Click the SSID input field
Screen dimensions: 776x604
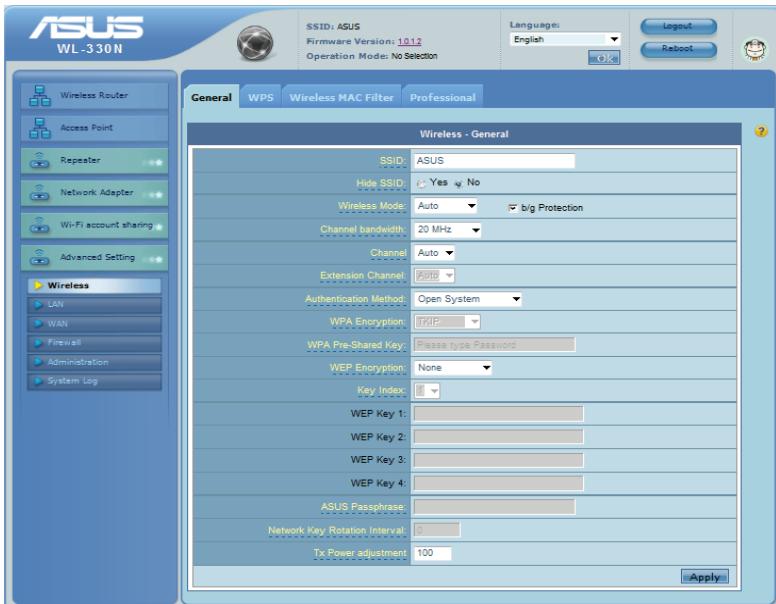pos(494,161)
